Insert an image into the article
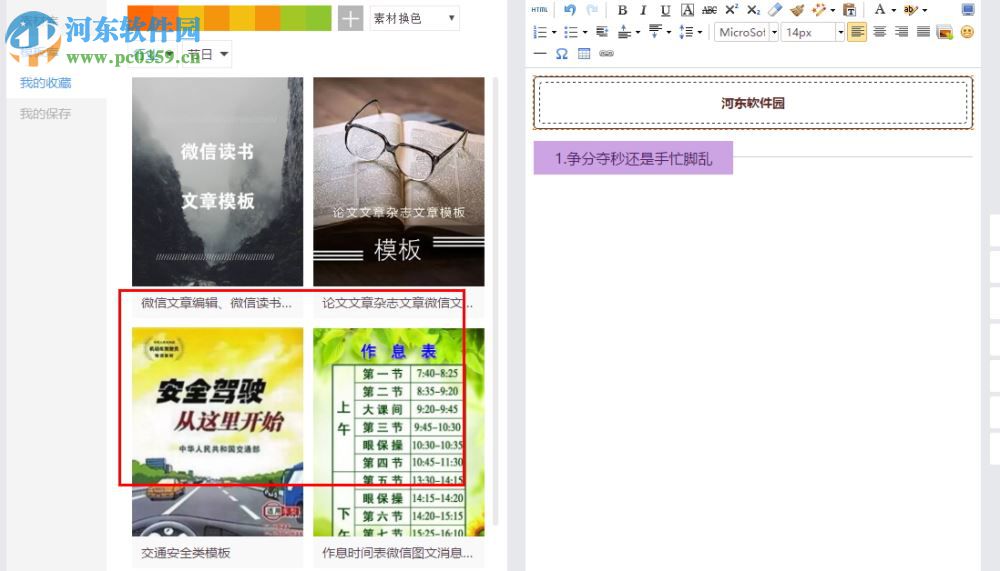The width and height of the screenshot is (1000, 571). pyautogui.click(x=945, y=32)
